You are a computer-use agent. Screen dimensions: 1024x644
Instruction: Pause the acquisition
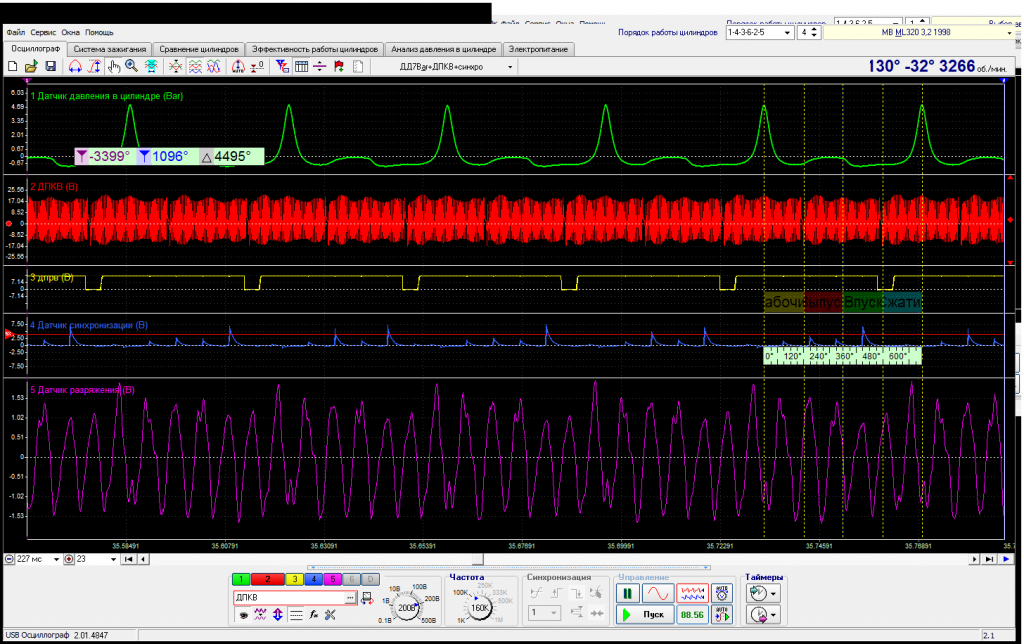click(628, 593)
